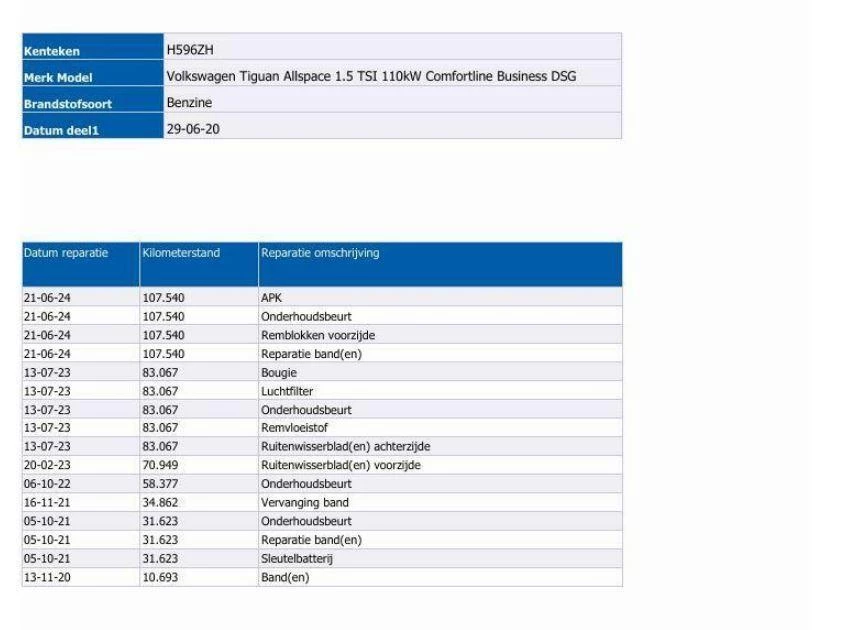Click the 'Brandstofsoort' label cell
The image size is (841, 630).
click(93, 99)
